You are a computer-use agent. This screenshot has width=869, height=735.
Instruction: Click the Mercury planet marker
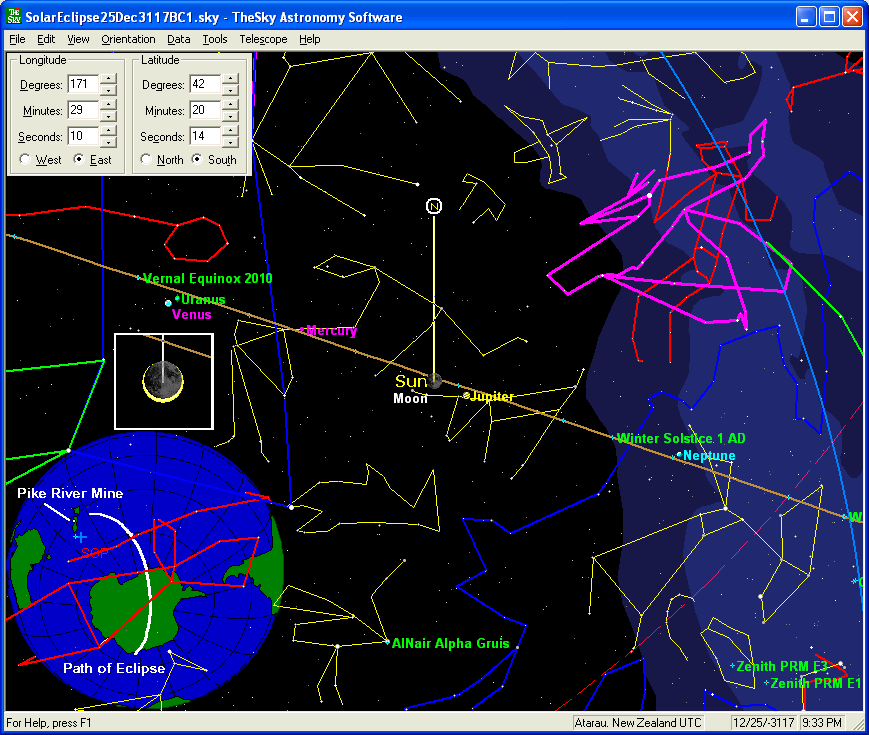[x=302, y=330]
